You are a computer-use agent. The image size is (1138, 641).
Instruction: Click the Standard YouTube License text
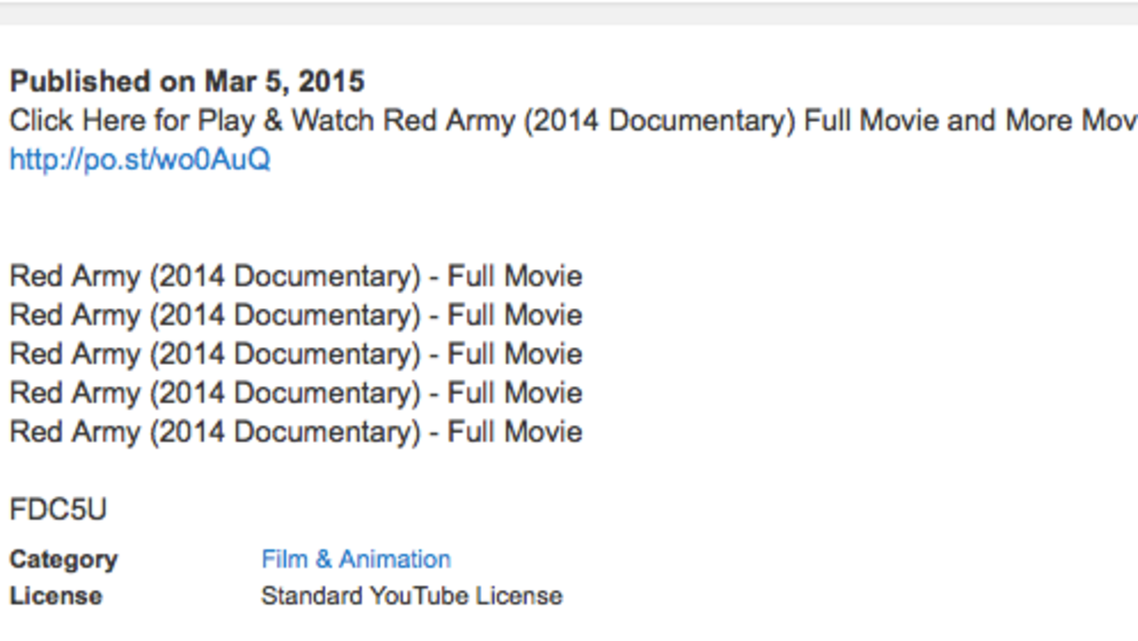coord(412,596)
